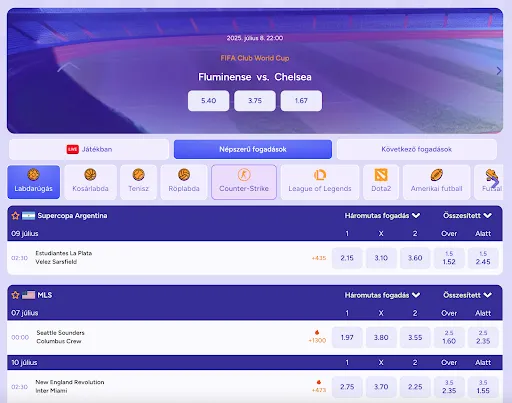Click the MLS league title
The width and height of the screenshot is (512, 403).
pos(45,295)
